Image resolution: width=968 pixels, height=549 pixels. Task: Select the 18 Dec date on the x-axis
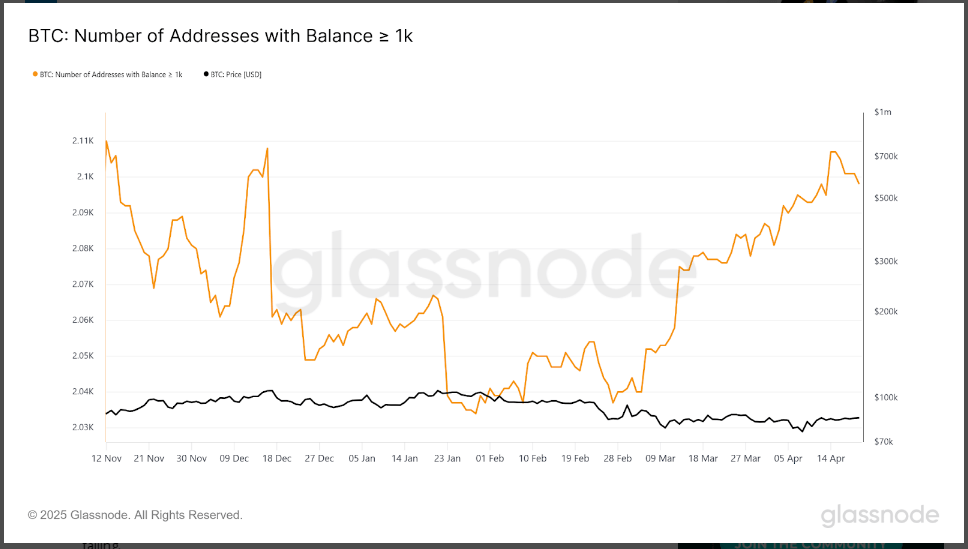[x=276, y=459]
